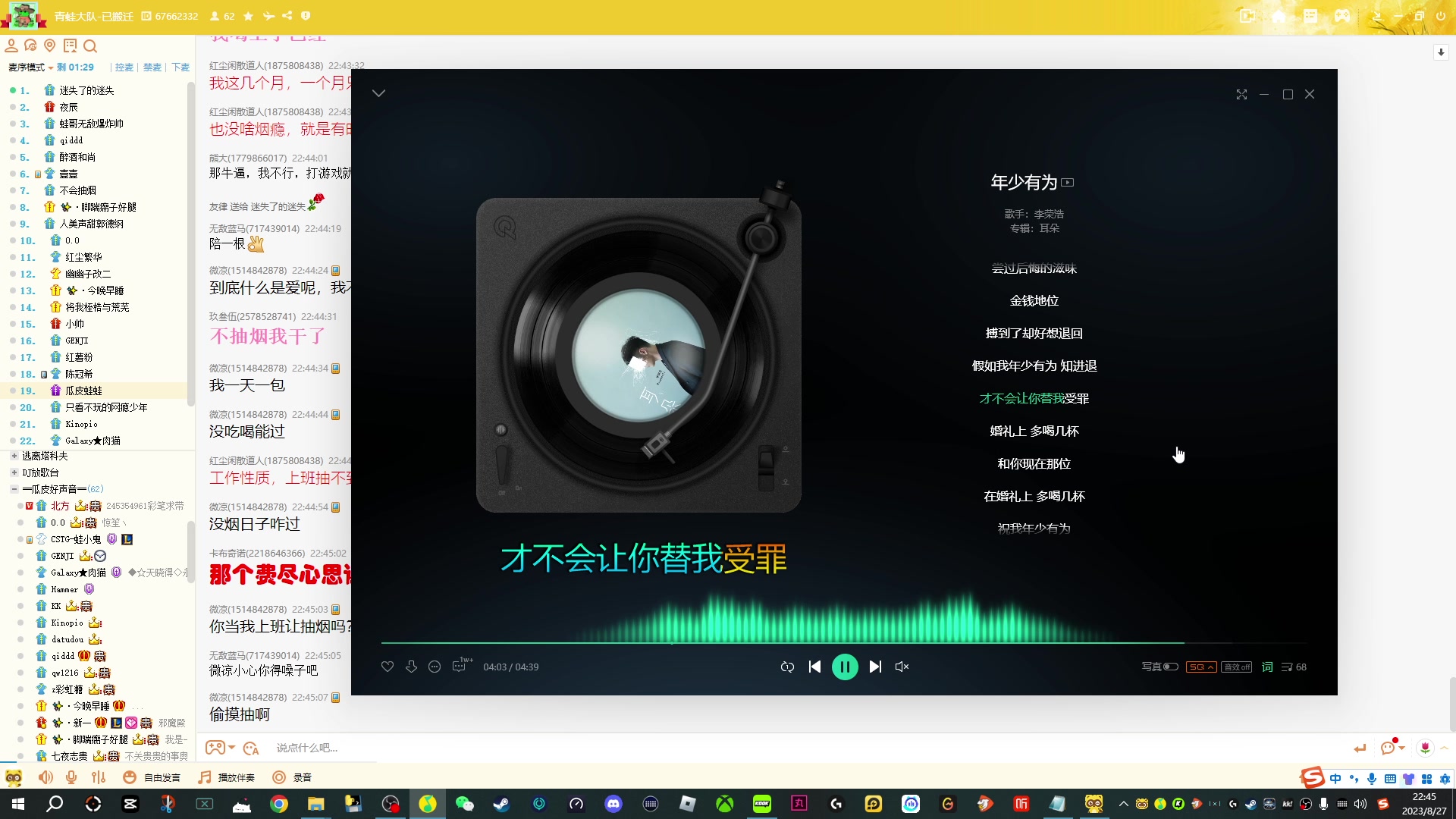Toggle speaker sound in bottom bar
This screenshot has width=1456, height=819.
[x=46, y=777]
